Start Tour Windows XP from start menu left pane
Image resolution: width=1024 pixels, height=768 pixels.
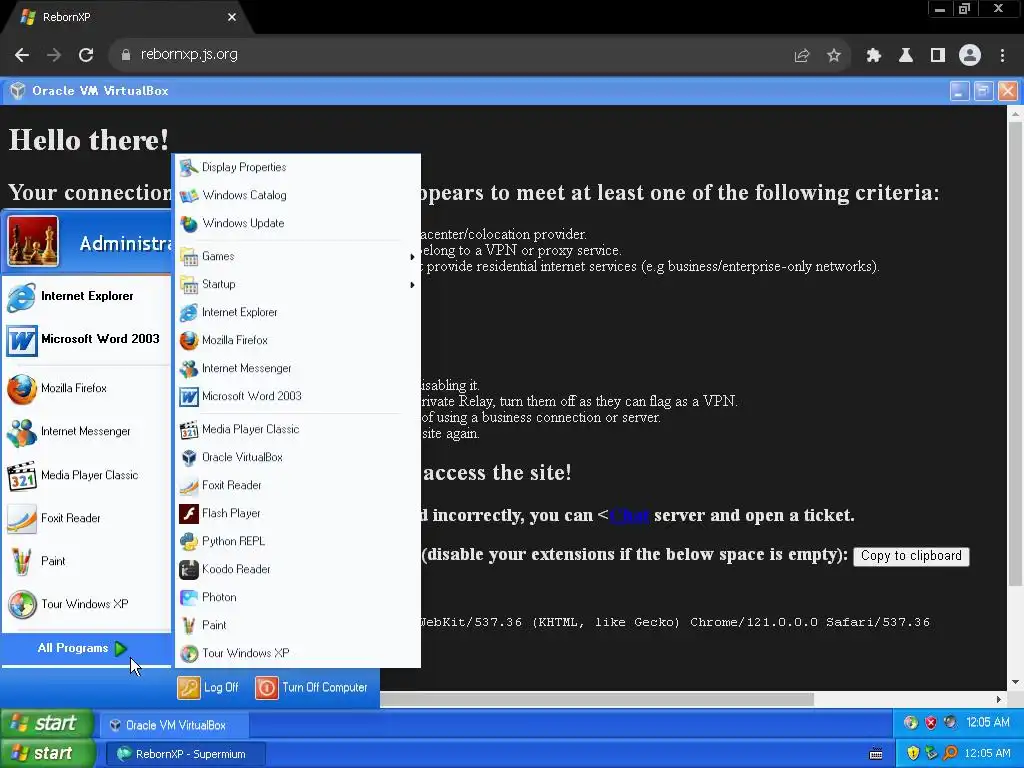tap(86, 605)
